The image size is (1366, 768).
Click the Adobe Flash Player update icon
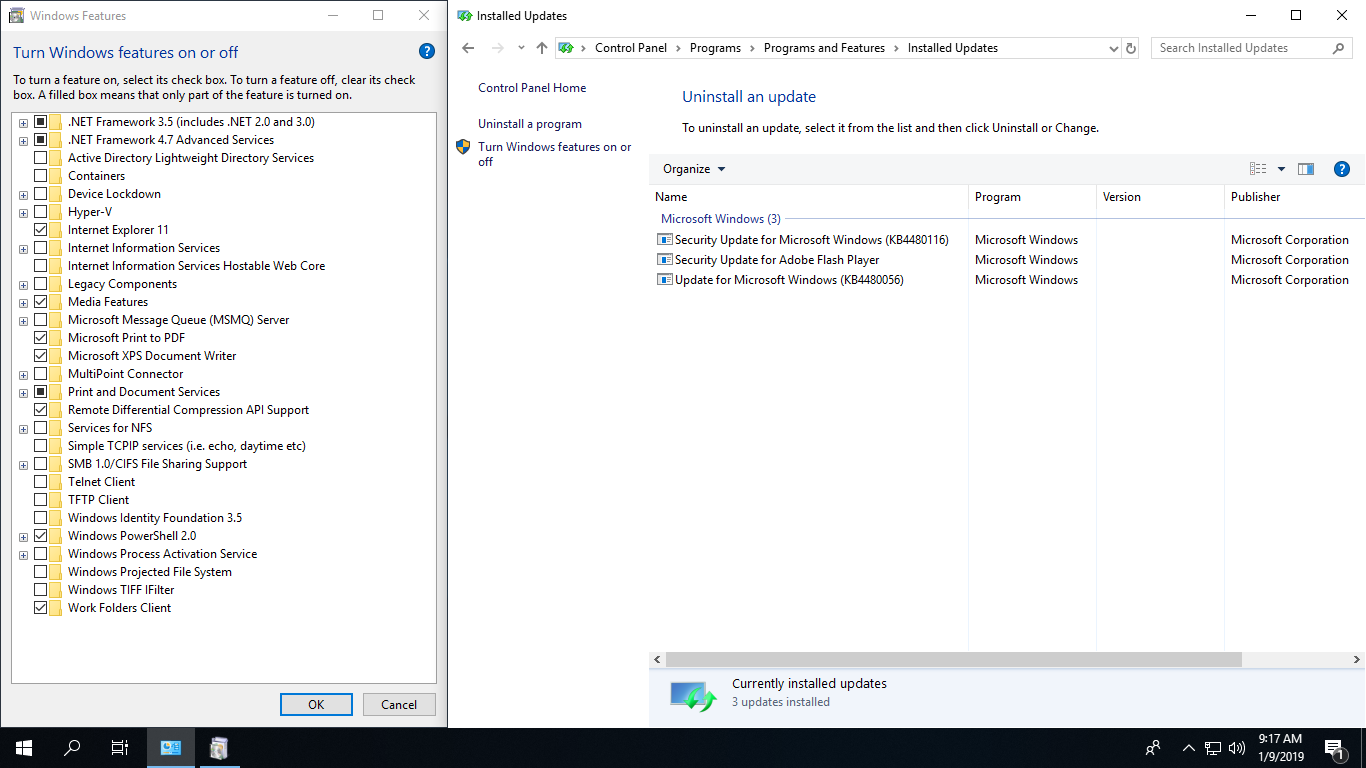tap(664, 260)
